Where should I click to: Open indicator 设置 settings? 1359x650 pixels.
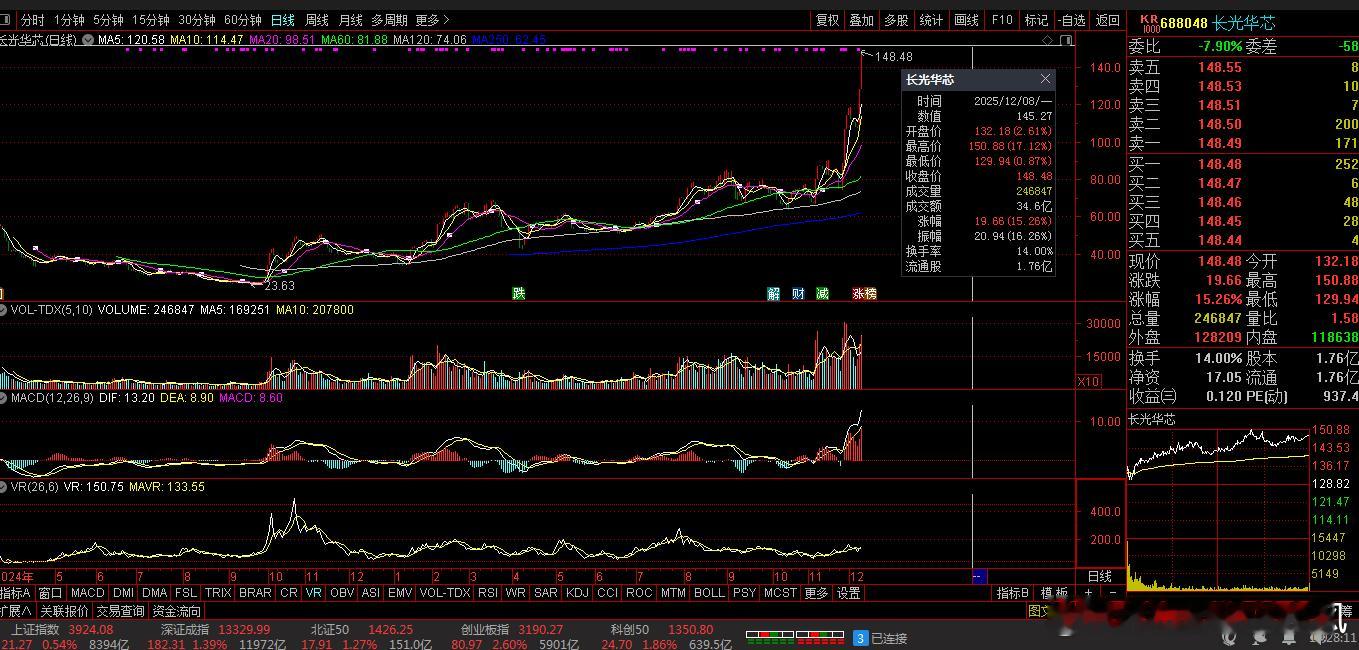(x=849, y=593)
